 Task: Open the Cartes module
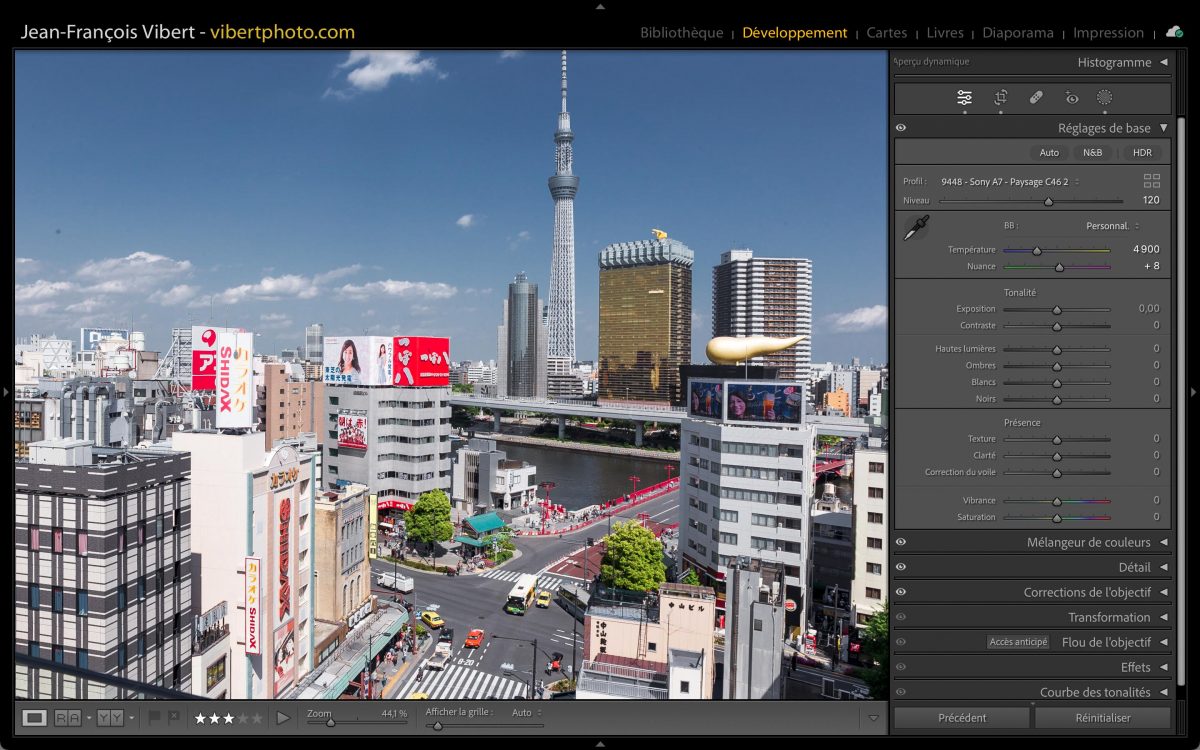(886, 33)
